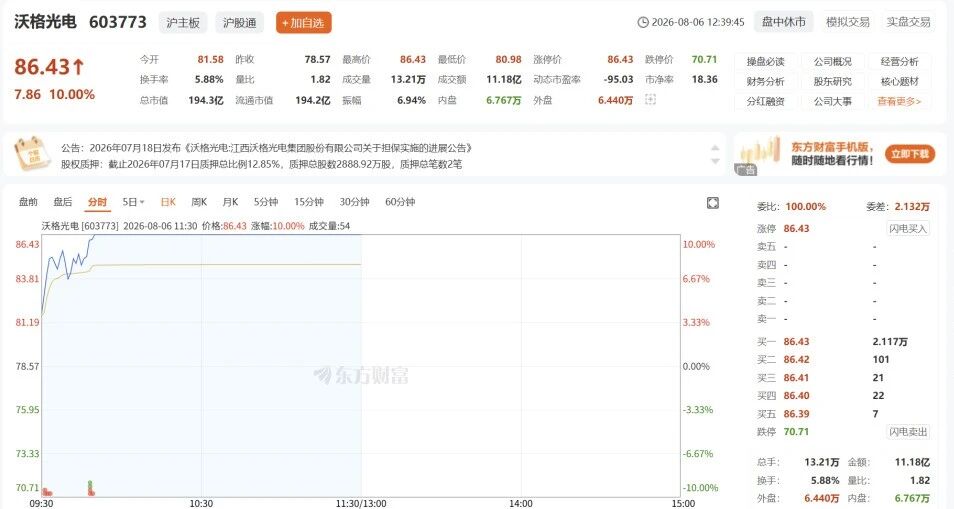Click the 跌停 price 70.71 in order book
Viewport: 954px width, 509px height.
click(x=796, y=432)
